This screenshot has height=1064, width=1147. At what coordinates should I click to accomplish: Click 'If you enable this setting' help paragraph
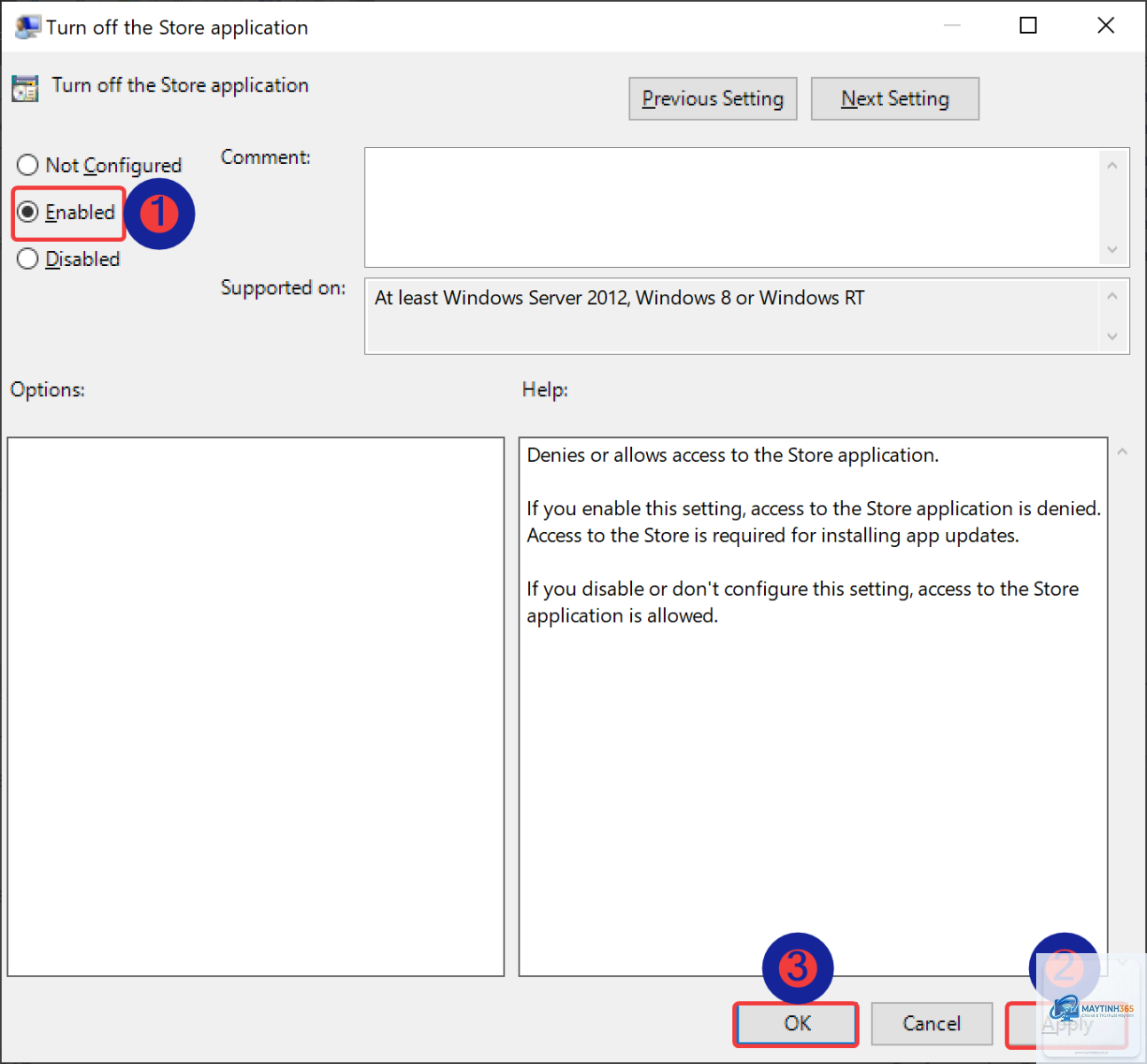click(x=814, y=521)
